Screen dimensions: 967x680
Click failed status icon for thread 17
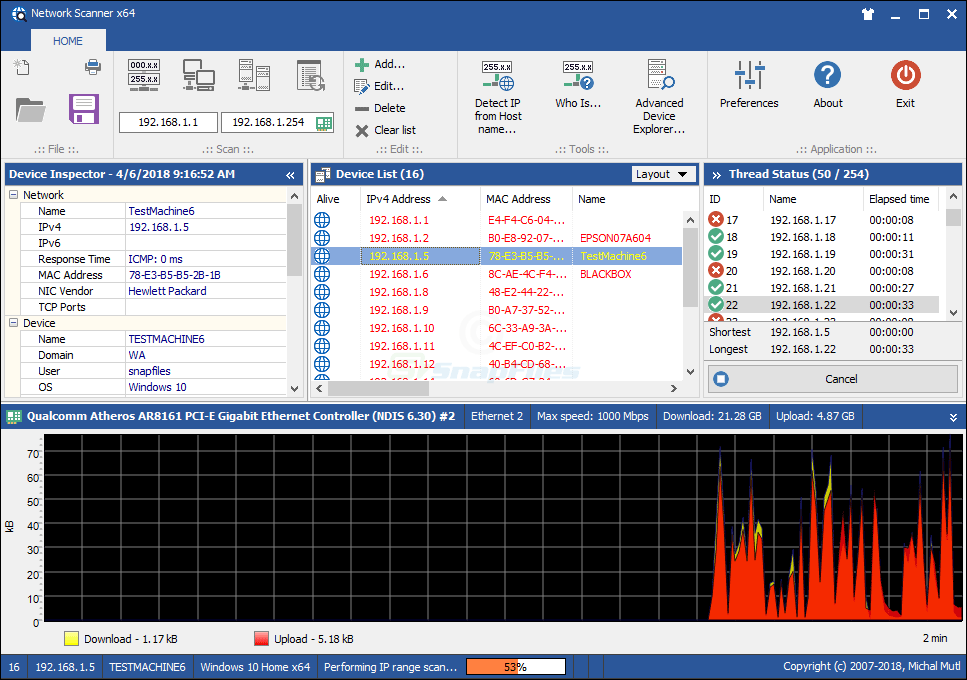pyautogui.click(x=715, y=219)
